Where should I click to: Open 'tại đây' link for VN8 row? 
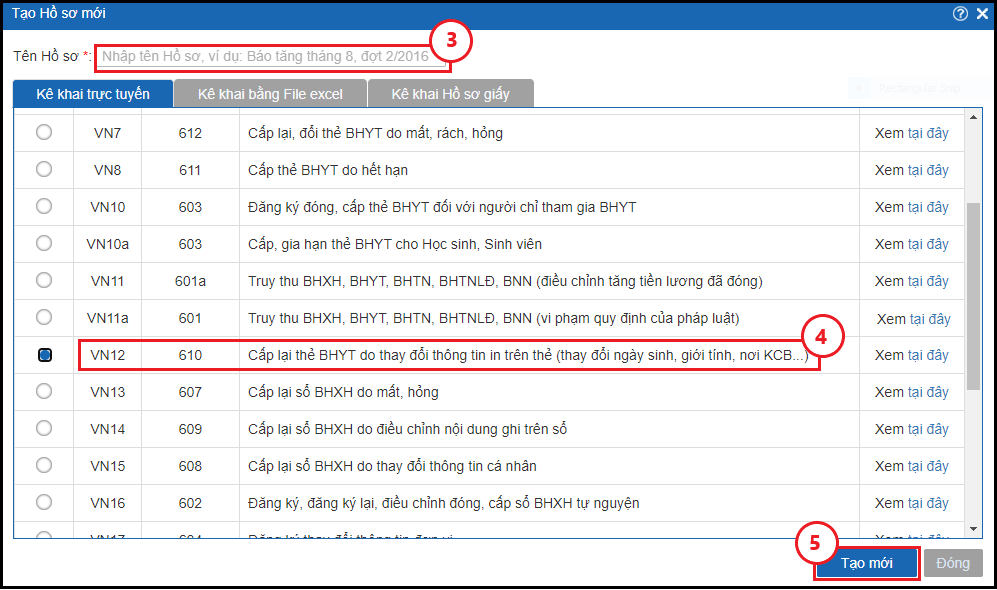[x=928, y=170]
